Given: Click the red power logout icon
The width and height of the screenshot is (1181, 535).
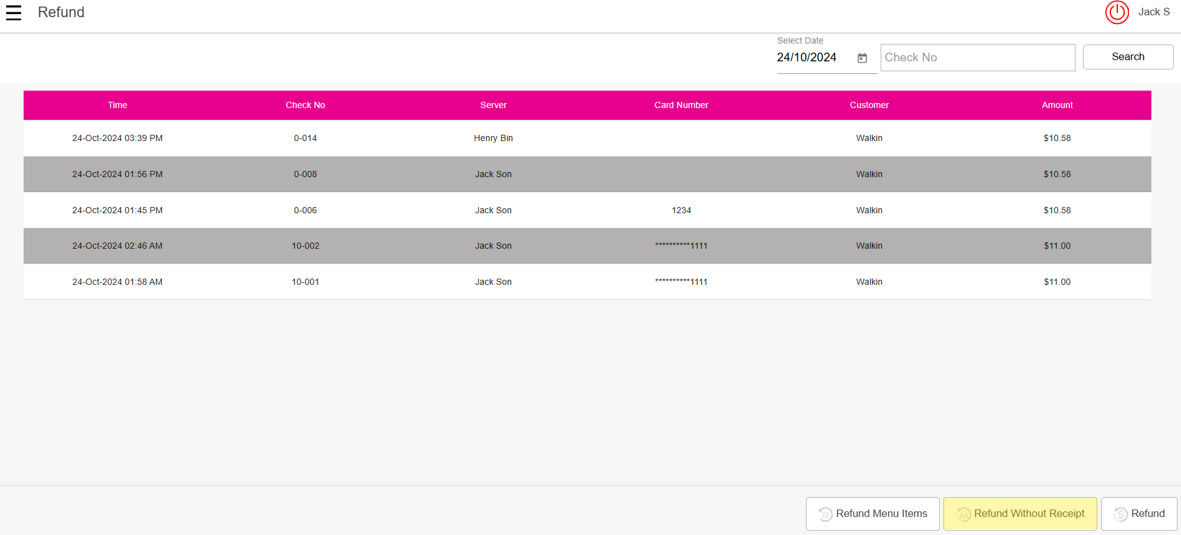Looking at the screenshot, I should click(x=1117, y=12).
